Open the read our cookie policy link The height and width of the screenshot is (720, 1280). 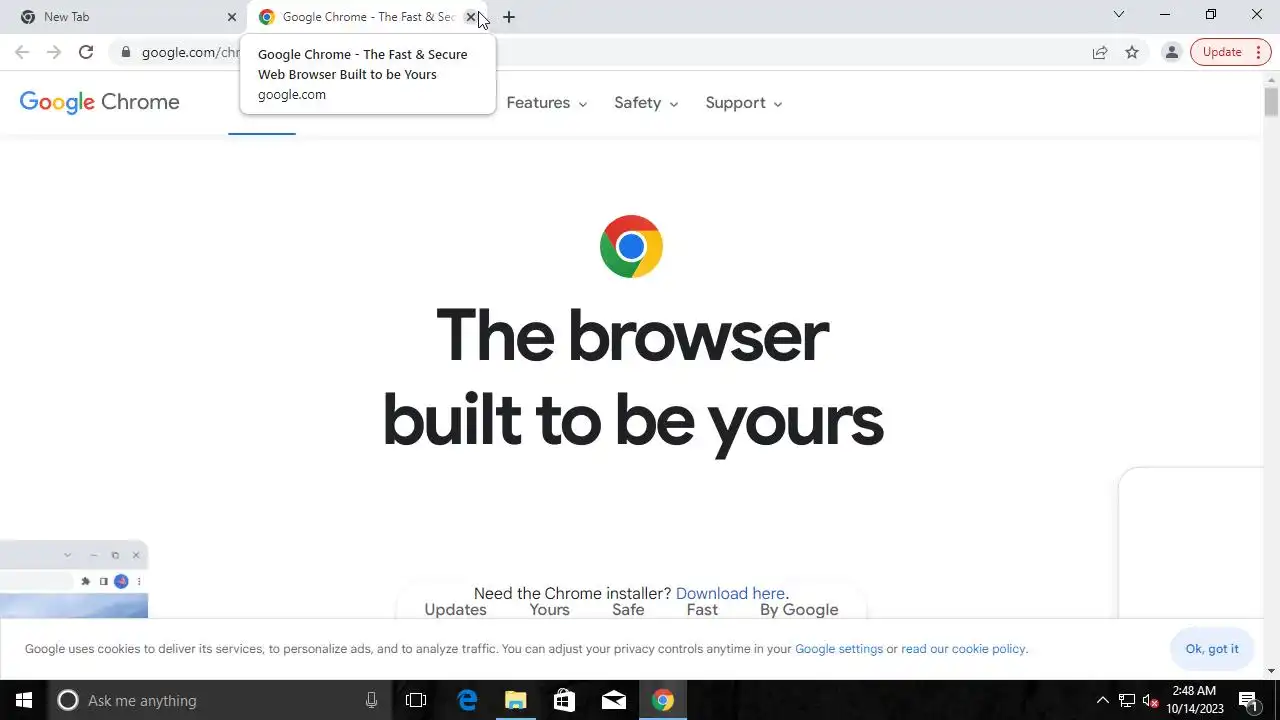click(x=963, y=649)
